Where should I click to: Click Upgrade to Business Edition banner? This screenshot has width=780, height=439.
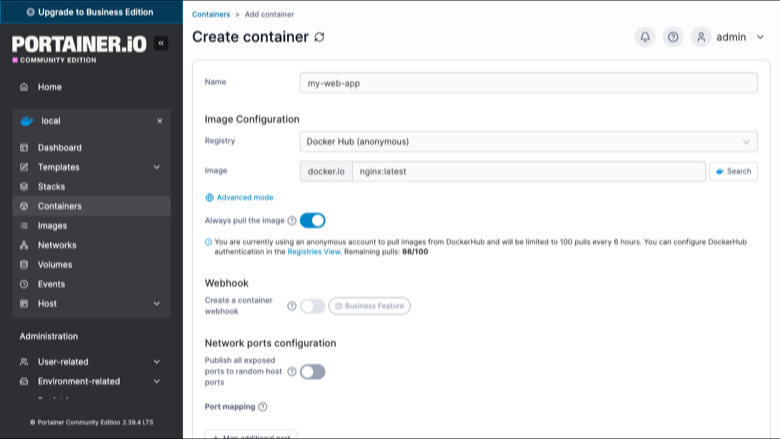tap(91, 12)
